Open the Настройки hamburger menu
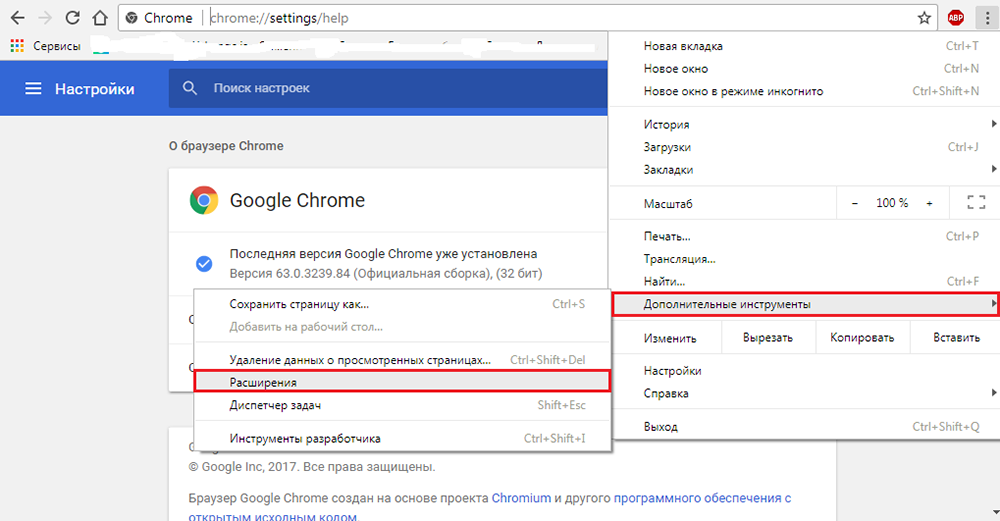 (33, 89)
